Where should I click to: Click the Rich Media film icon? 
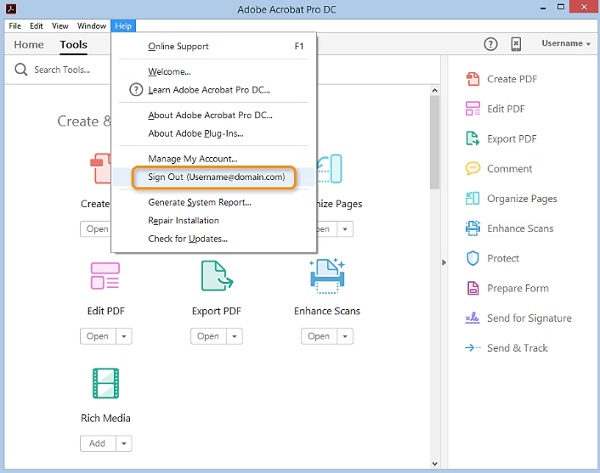[106, 383]
